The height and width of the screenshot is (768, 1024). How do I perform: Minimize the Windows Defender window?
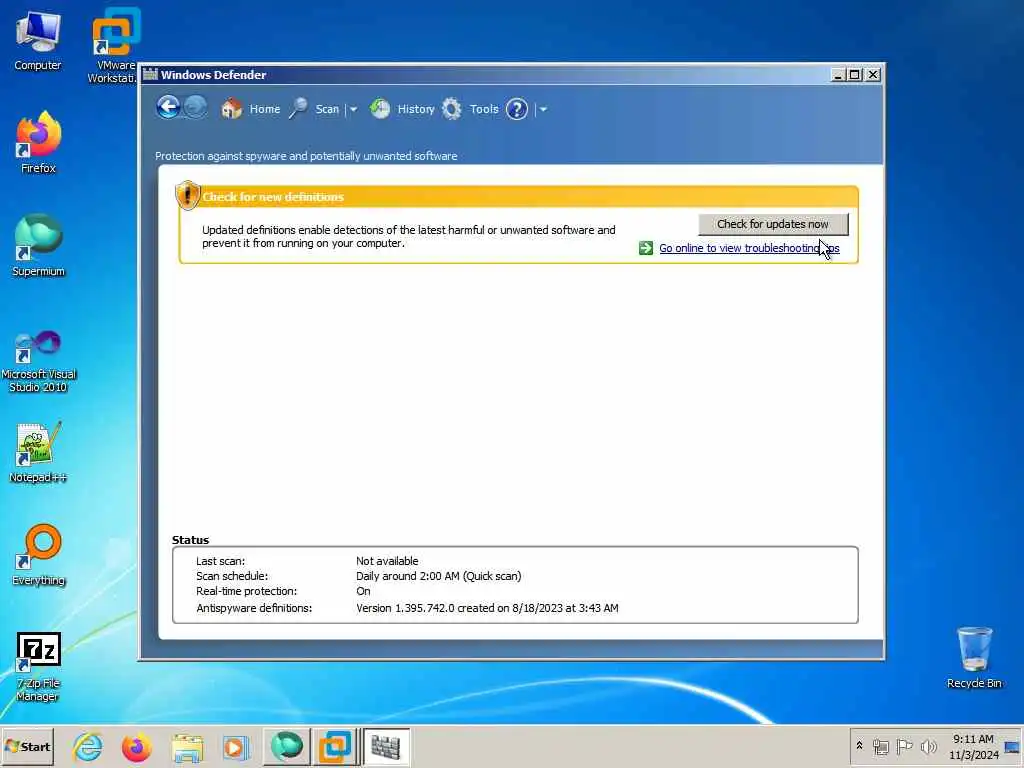click(838, 74)
